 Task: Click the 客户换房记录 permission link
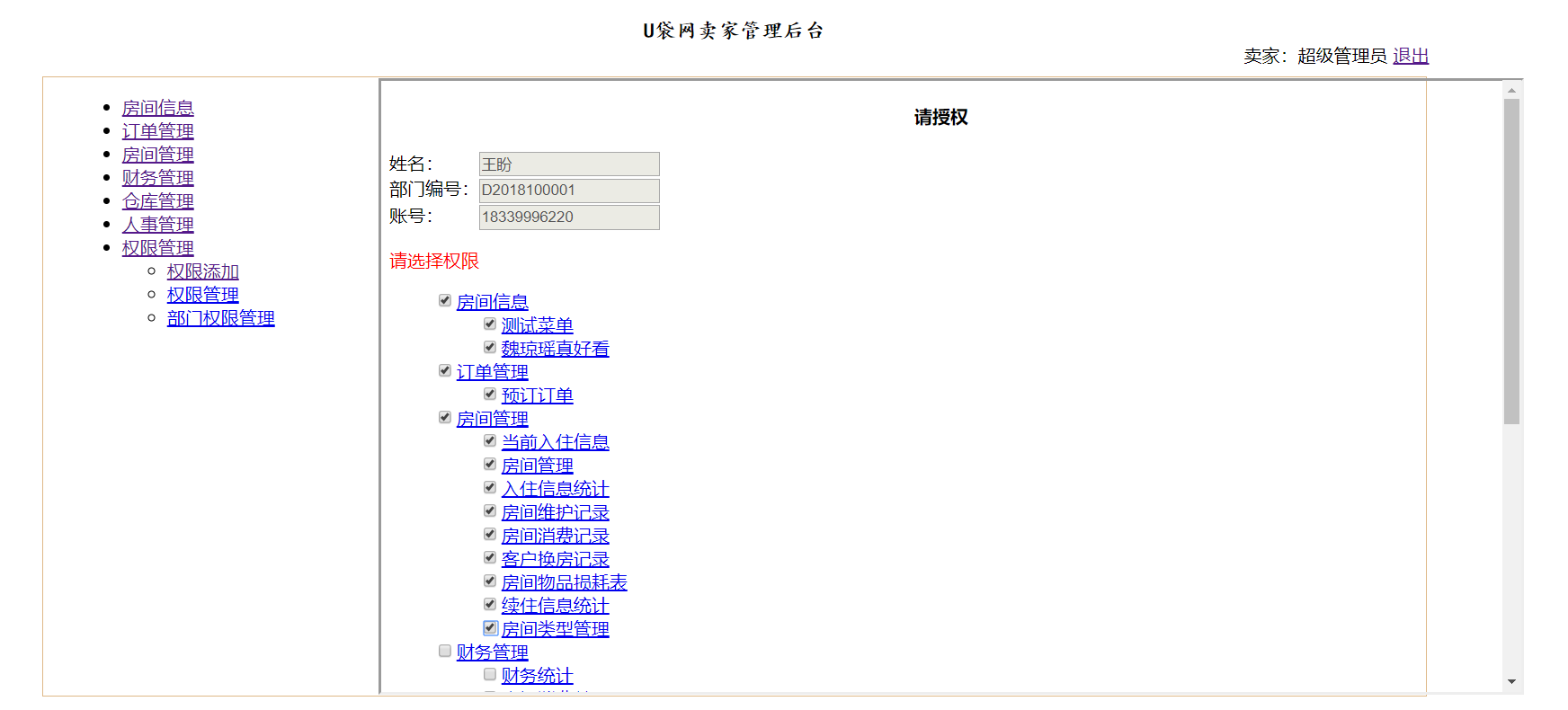coord(555,559)
